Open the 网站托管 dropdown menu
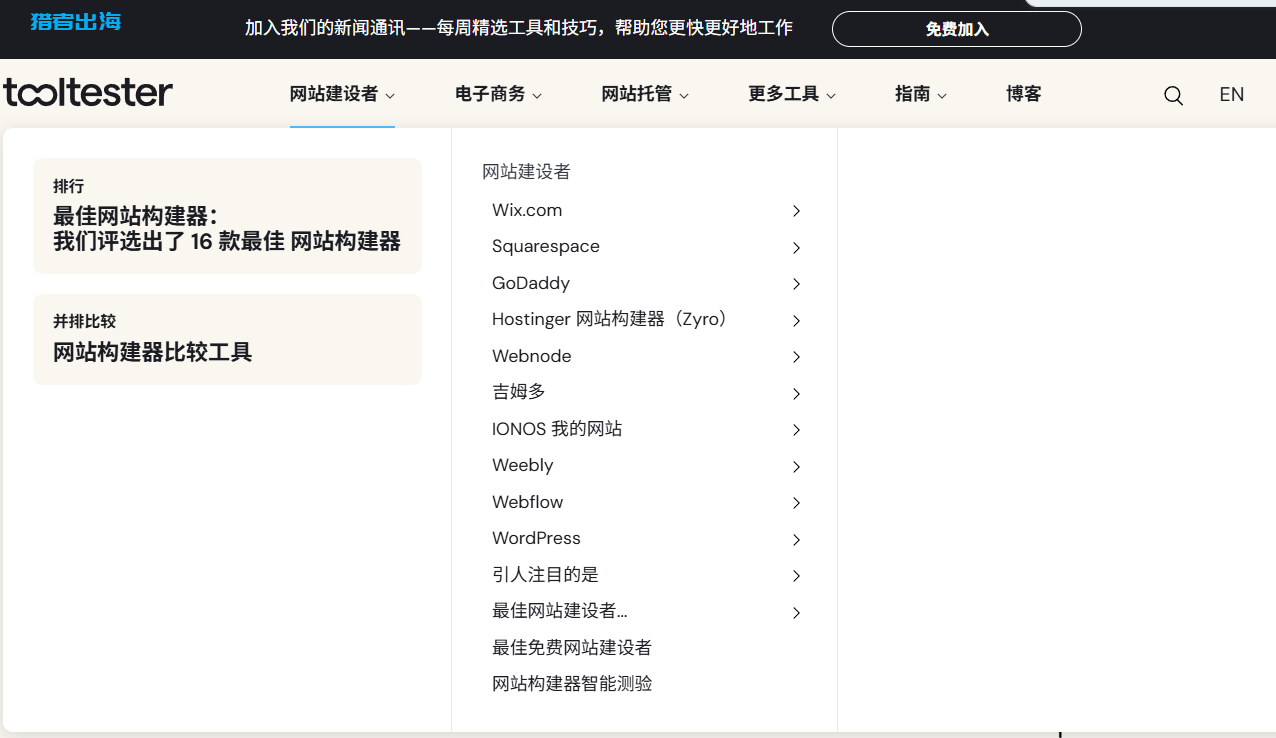 click(x=645, y=94)
